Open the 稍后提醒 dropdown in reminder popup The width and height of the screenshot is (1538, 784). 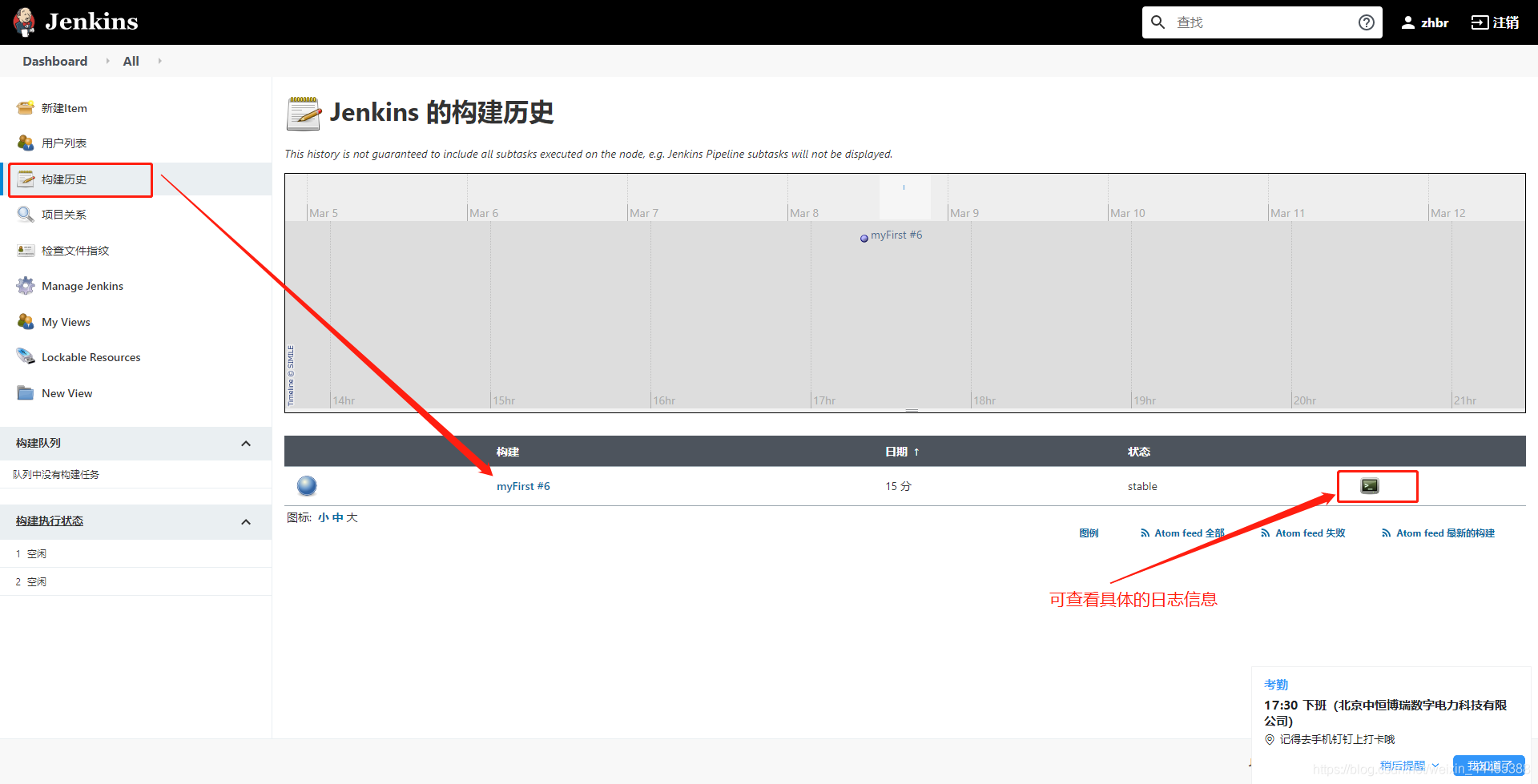tap(1435, 766)
